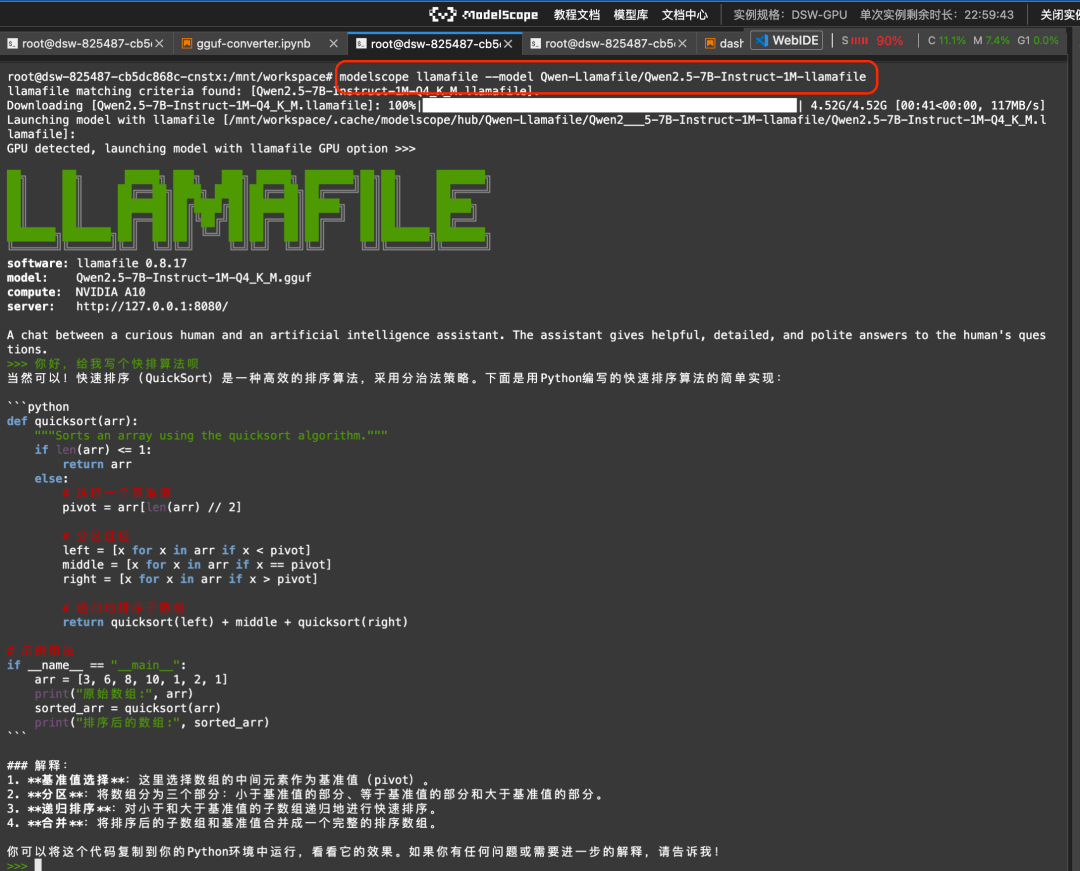Screen dimensions: 1080x871
Task: Close the first root@dsw terminal tab
Action: click(x=159, y=43)
